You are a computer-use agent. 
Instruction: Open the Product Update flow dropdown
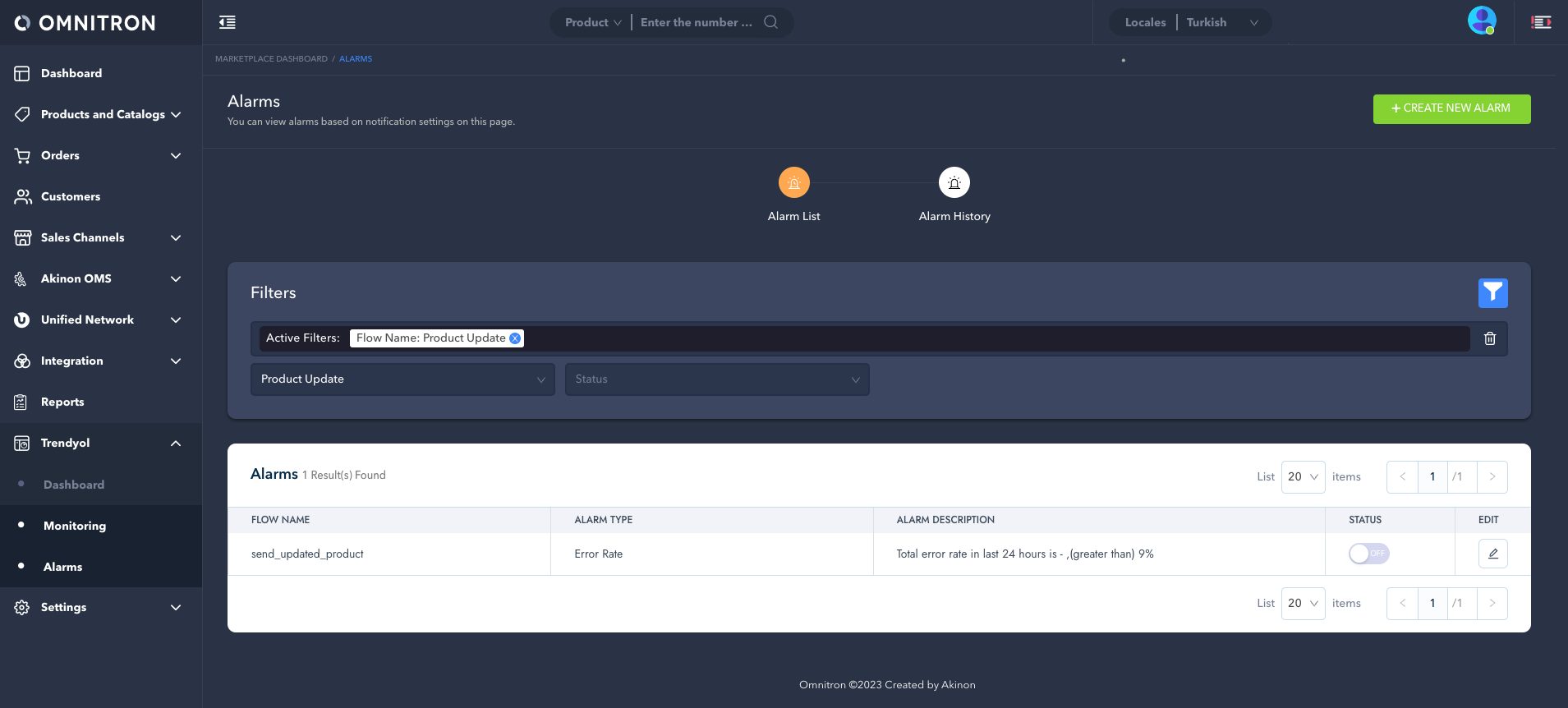coord(402,379)
